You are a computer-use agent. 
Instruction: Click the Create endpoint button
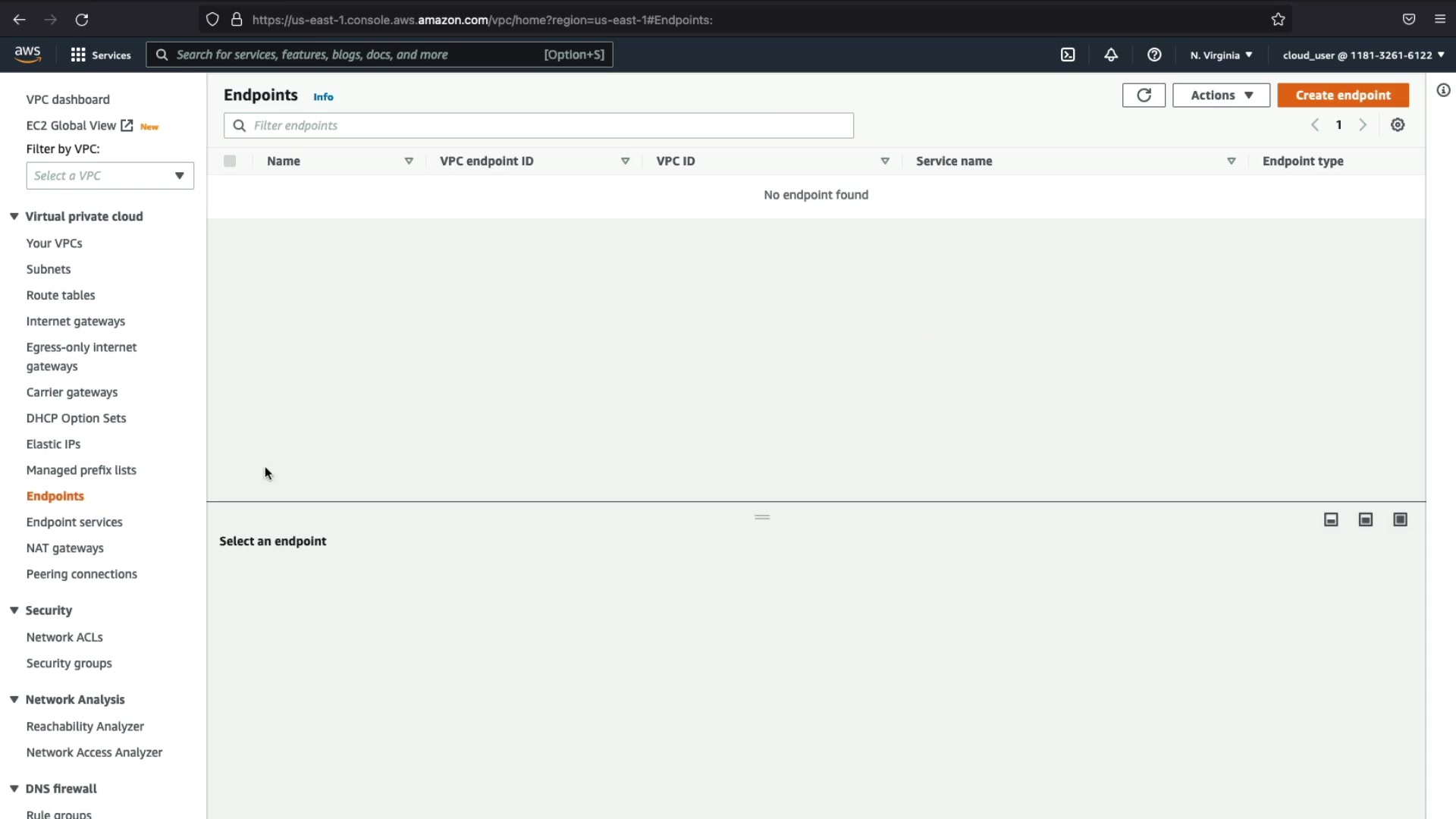tap(1343, 95)
